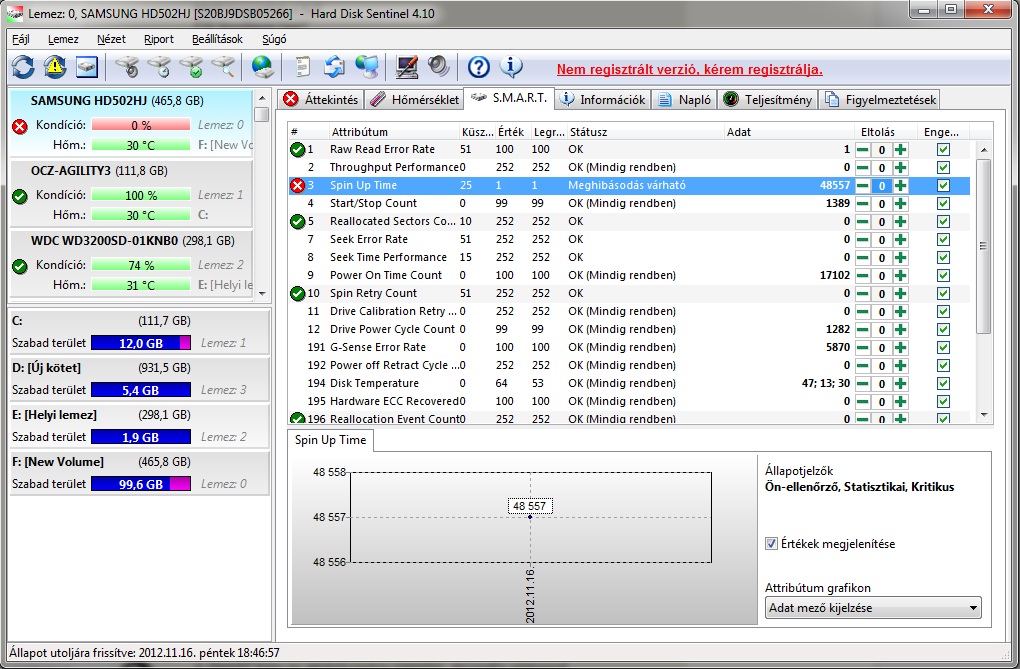The image size is (1020, 669).
Task: Switch to the Információk tab
Action: point(602,100)
